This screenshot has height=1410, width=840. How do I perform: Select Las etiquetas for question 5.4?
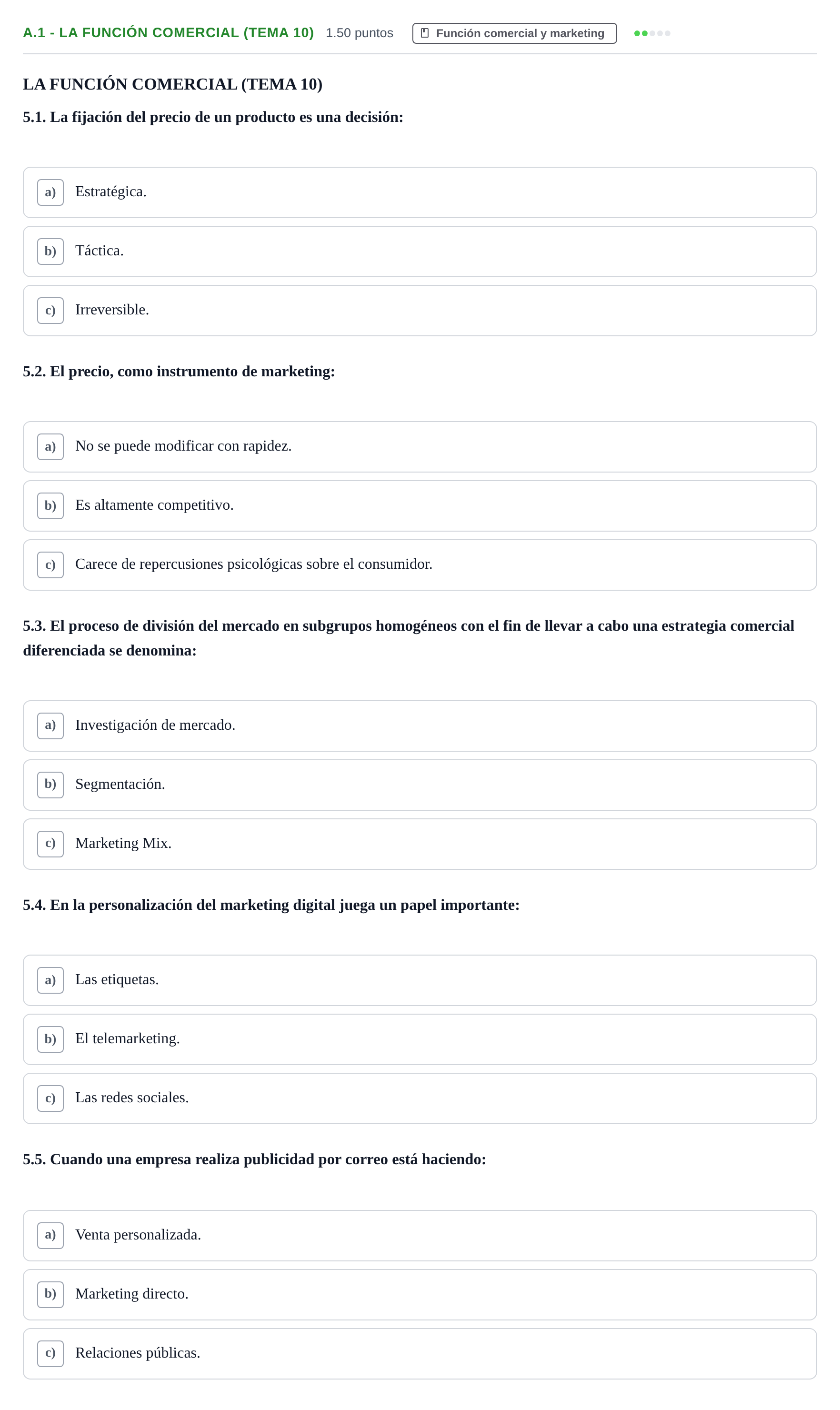click(x=420, y=980)
